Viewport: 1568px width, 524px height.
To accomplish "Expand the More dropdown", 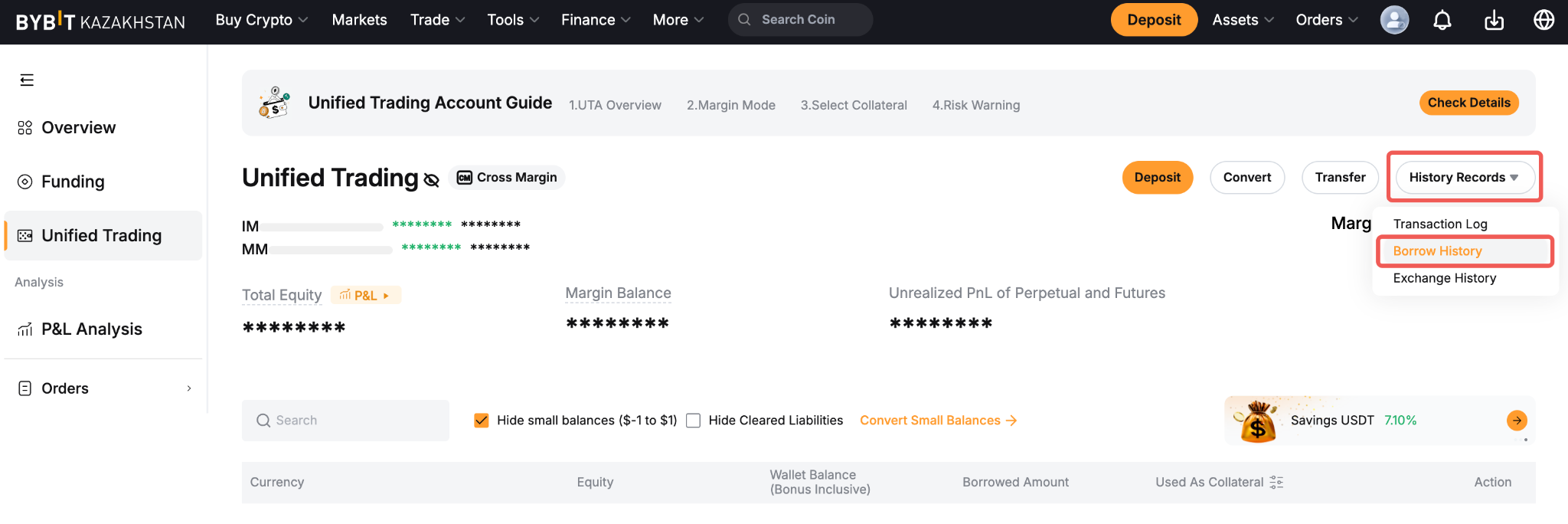I will coord(678,20).
